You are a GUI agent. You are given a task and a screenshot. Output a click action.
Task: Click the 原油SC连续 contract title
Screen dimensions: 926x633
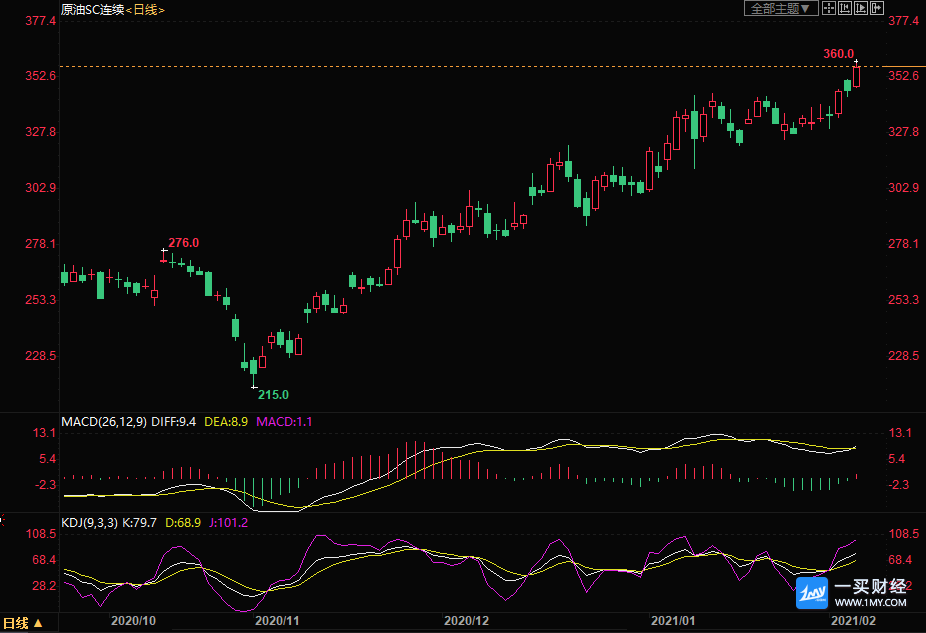(92, 9)
